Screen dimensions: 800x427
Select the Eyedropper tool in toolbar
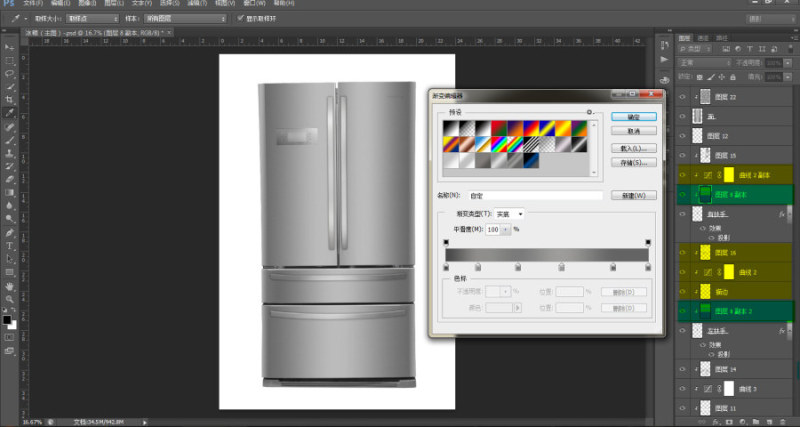(x=9, y=113)
